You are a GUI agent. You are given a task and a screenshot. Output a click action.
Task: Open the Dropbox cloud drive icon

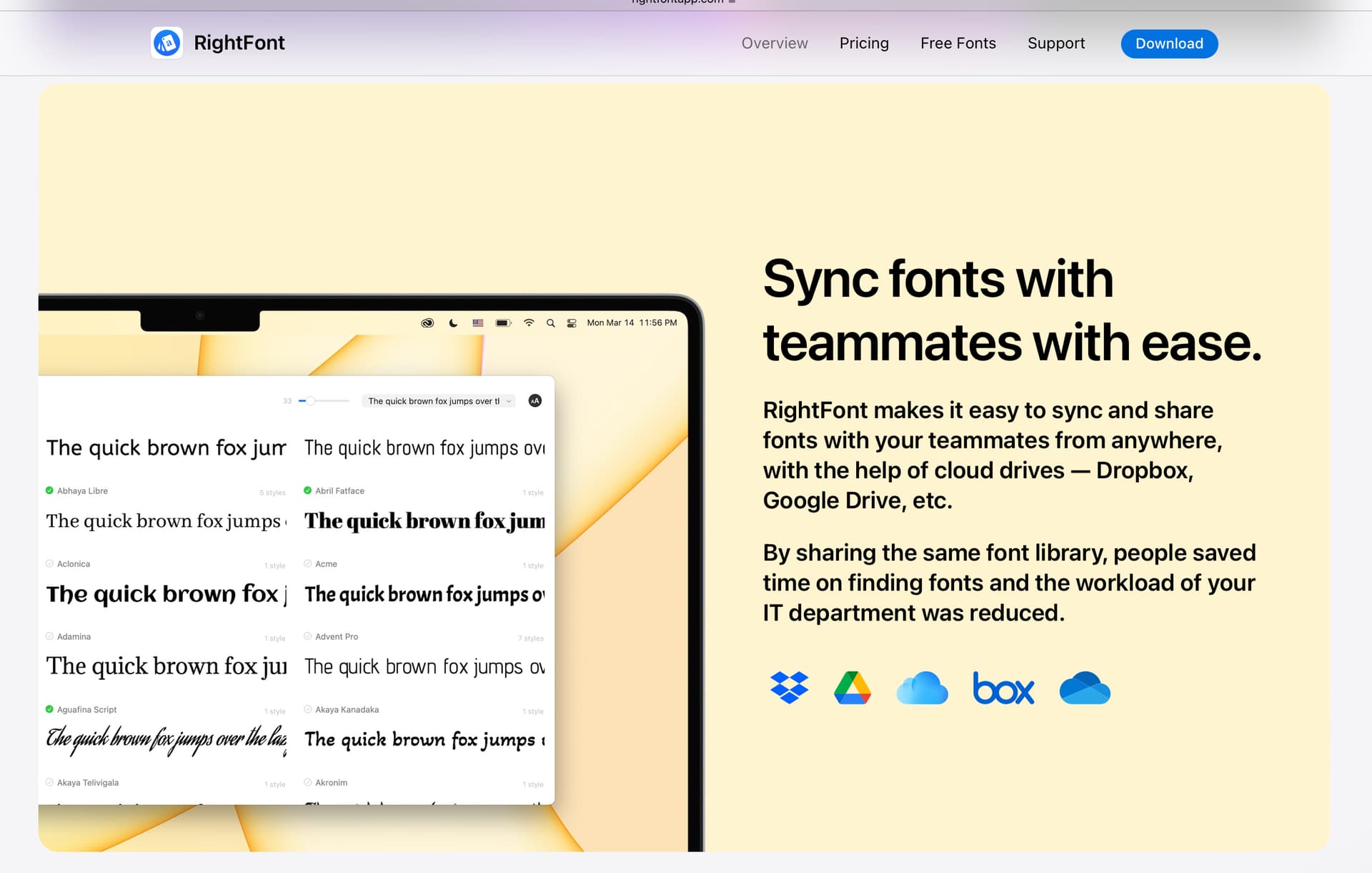789,688
